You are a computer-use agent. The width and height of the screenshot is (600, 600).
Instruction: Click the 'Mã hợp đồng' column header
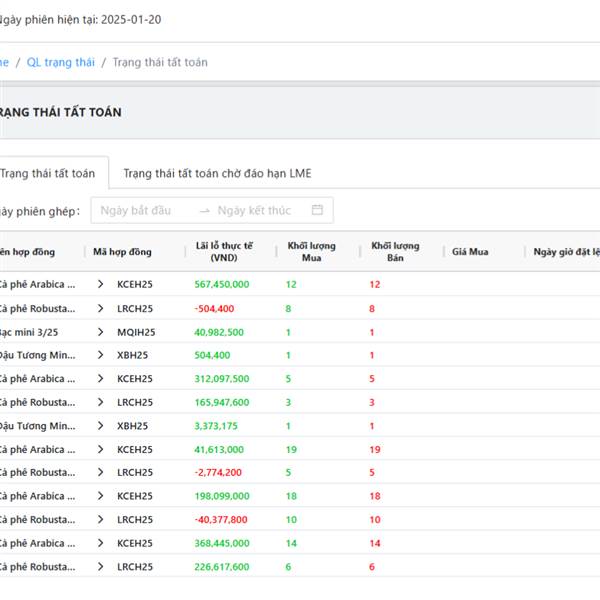[122, 251]
